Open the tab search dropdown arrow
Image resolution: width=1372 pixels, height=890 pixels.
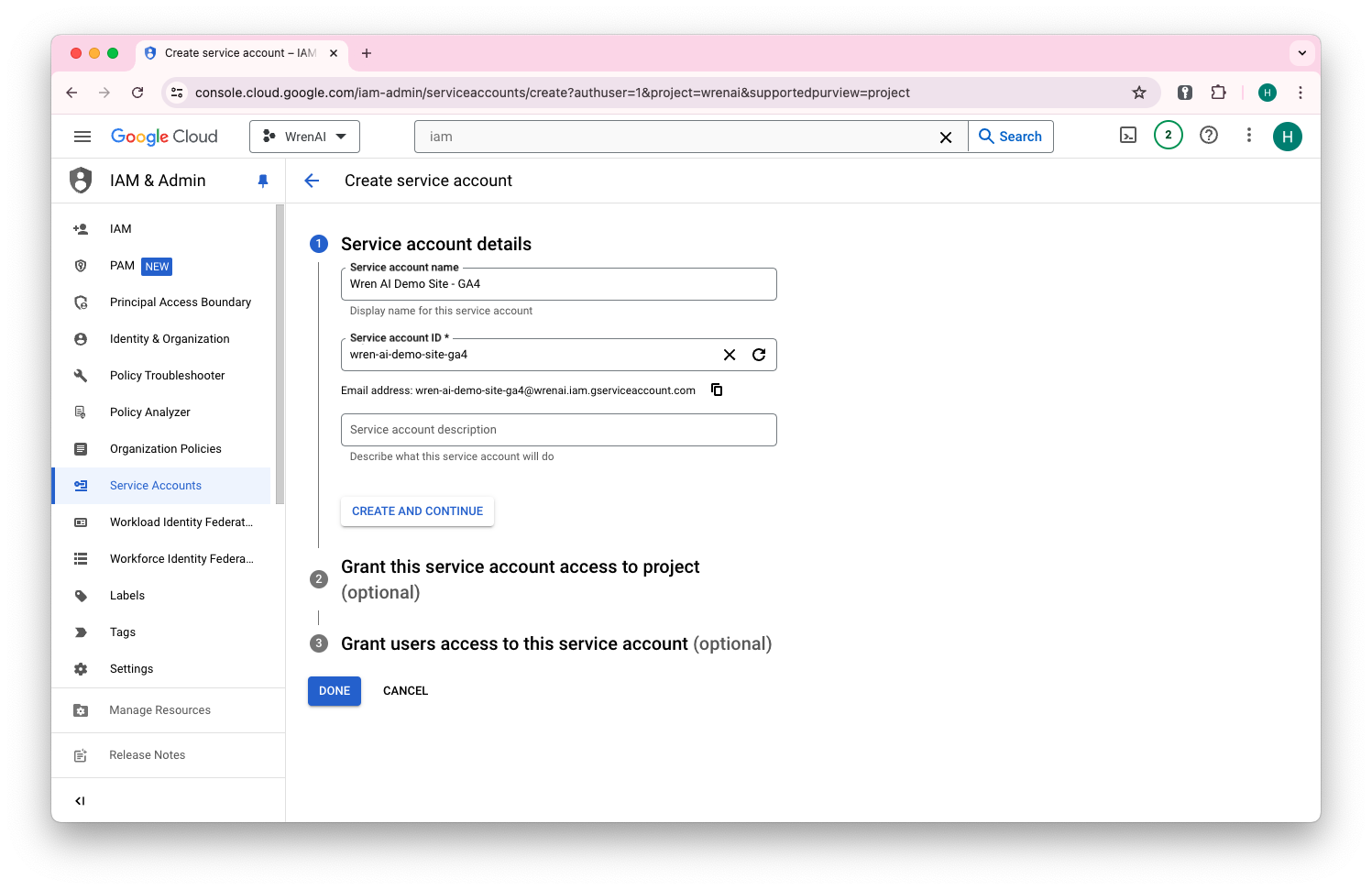coord(1302,53)
